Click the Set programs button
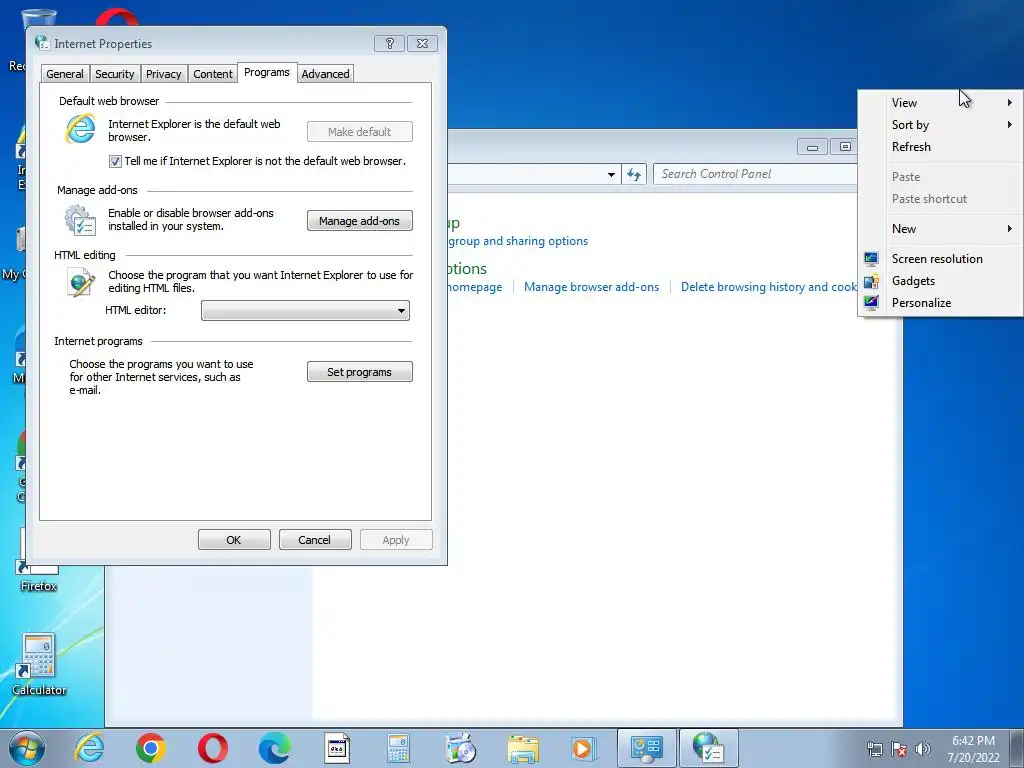Image resolution: width=1024 pixels, height=768 pixels. [359, 372]
